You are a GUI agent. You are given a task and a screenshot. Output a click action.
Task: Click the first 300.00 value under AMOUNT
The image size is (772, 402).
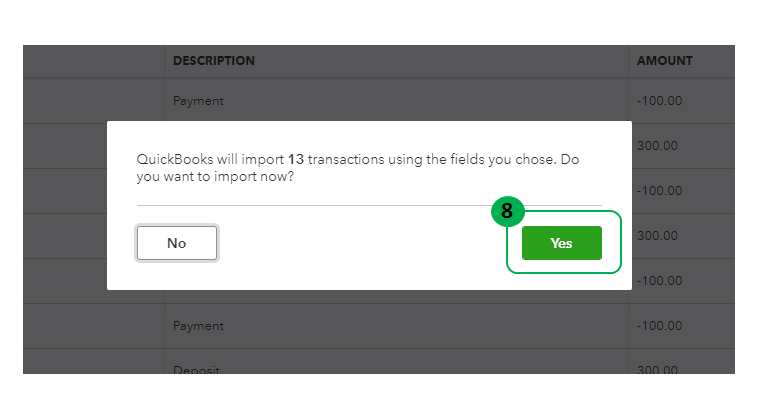(x=657, y=146)
